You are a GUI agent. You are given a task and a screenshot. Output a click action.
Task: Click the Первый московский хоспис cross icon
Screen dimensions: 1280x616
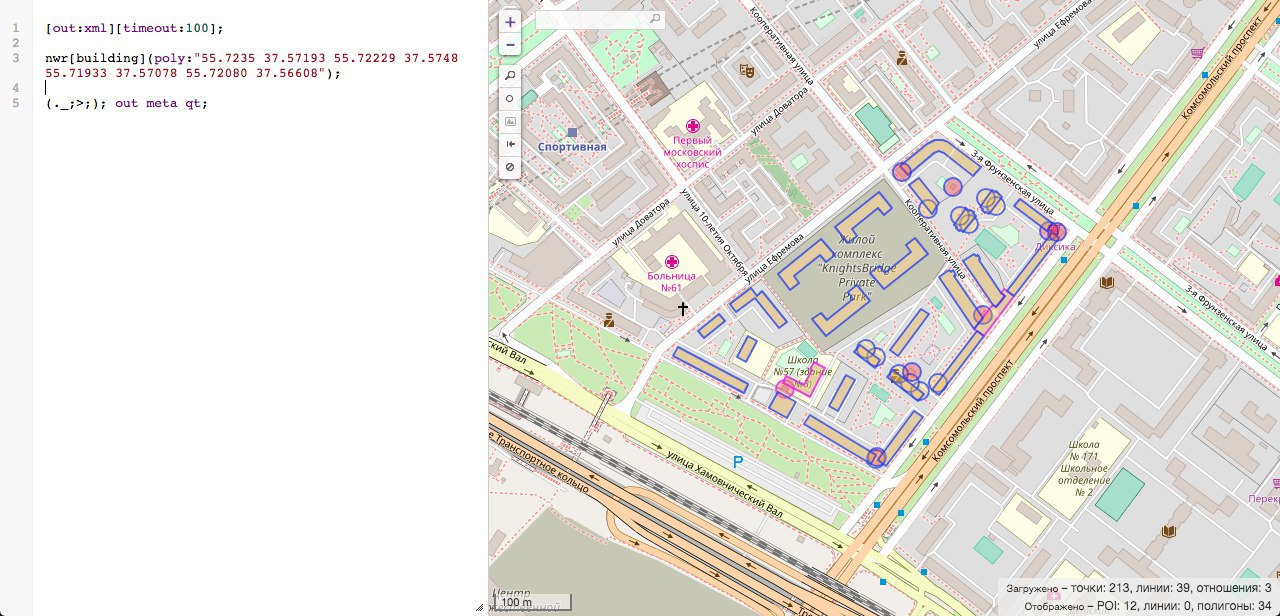(x=693, y=127)
